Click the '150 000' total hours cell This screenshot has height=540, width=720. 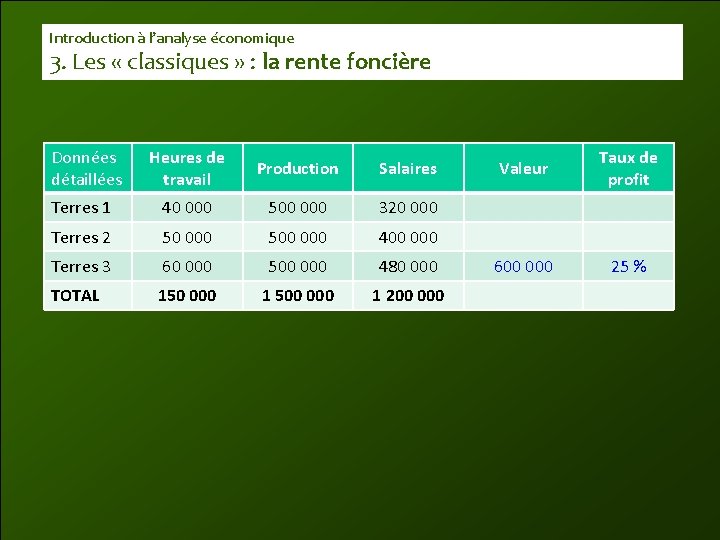point(187,295)
